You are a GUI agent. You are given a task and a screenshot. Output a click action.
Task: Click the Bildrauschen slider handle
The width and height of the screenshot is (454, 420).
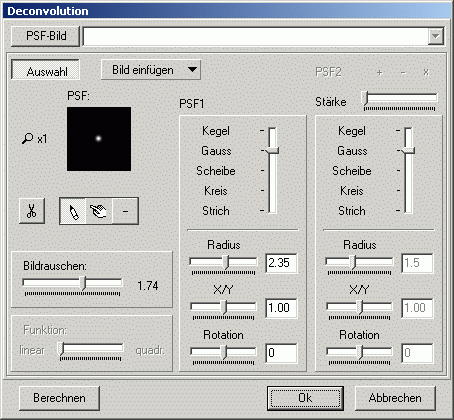point(83,283)
